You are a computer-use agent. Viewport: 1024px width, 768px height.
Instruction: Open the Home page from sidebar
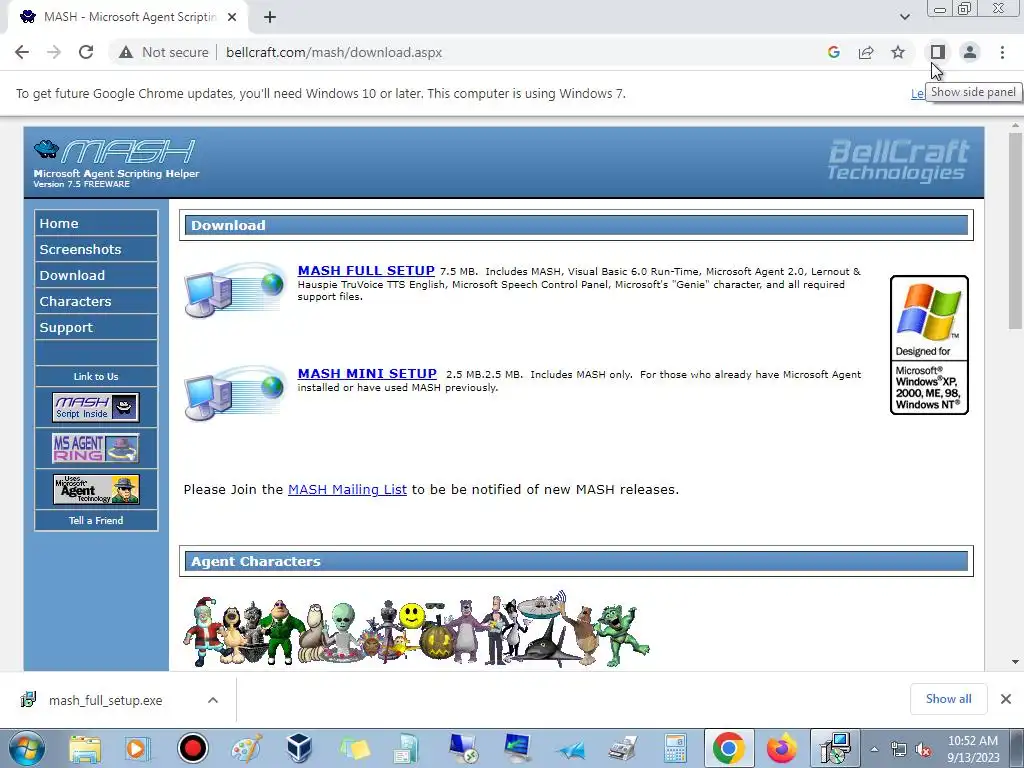(96, 223)
